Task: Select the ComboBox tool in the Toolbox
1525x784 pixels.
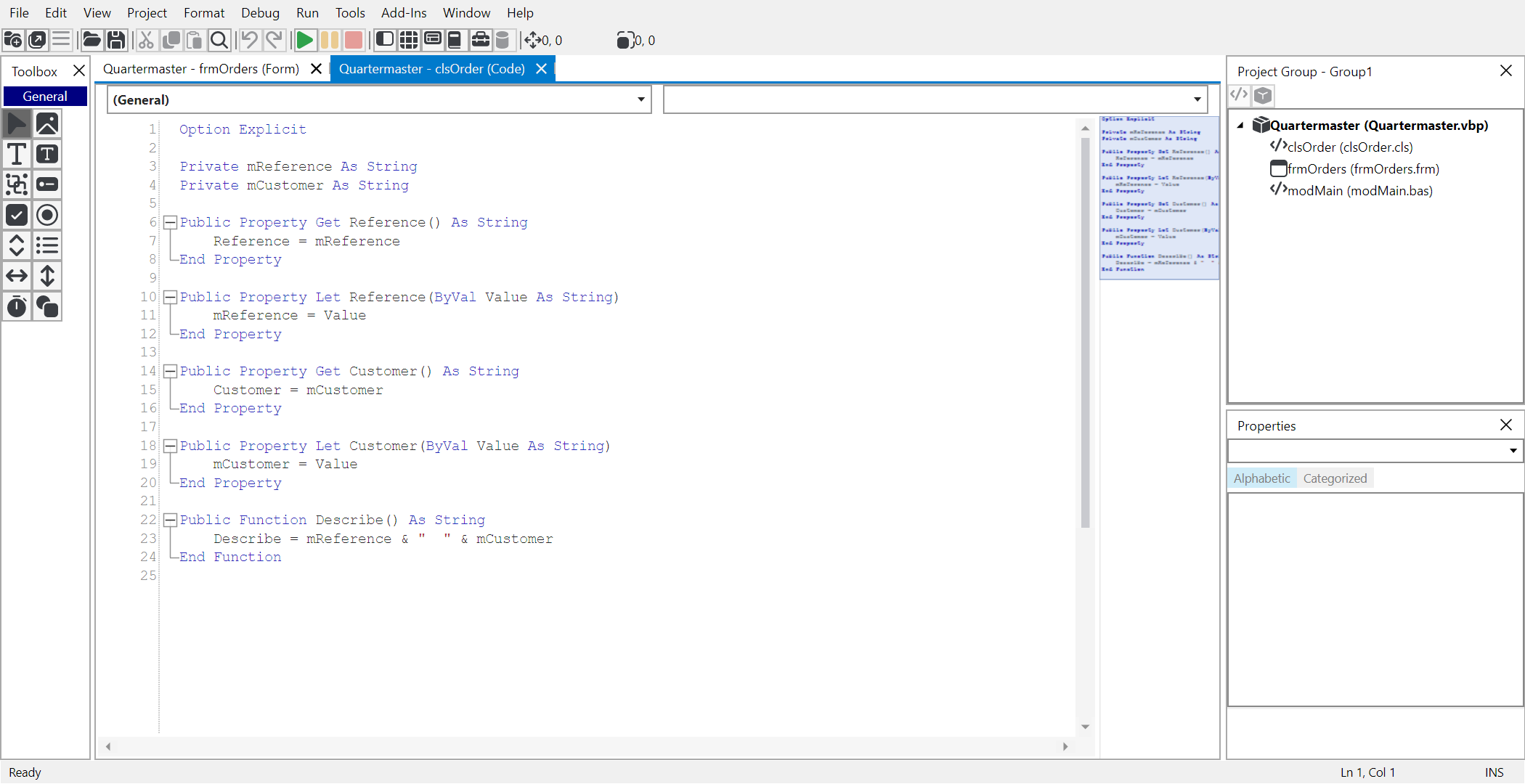Action: pos(17,246)
